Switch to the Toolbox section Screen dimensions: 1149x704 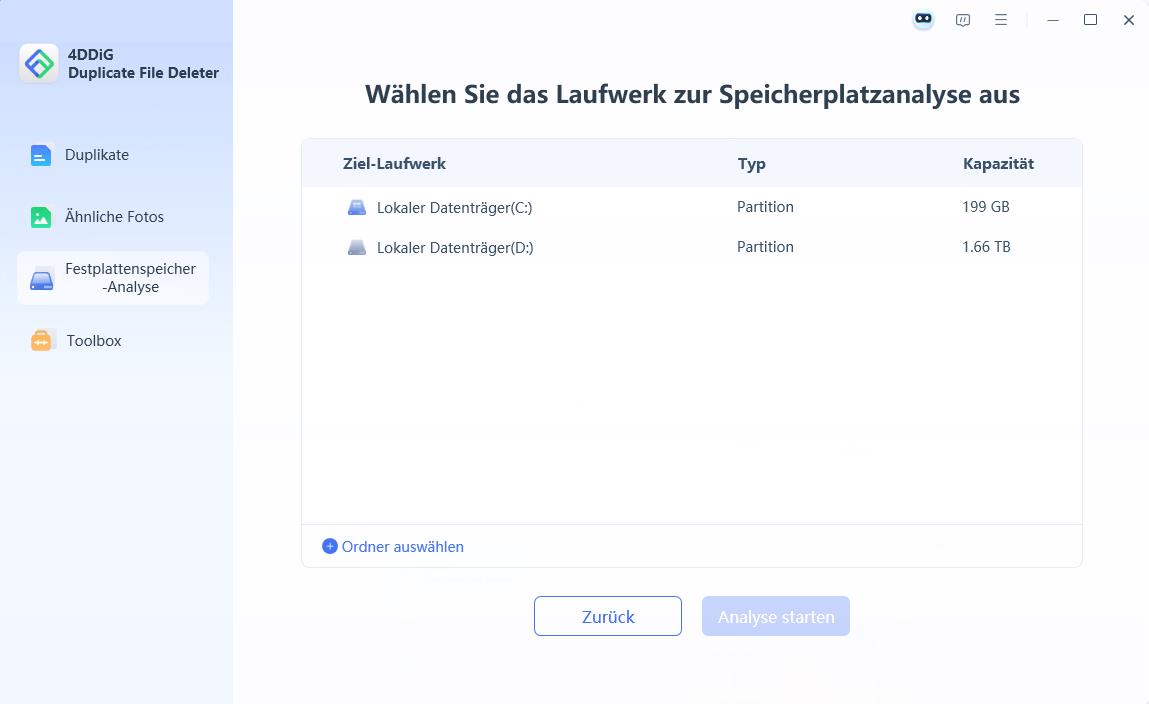(x=95, y=340)
